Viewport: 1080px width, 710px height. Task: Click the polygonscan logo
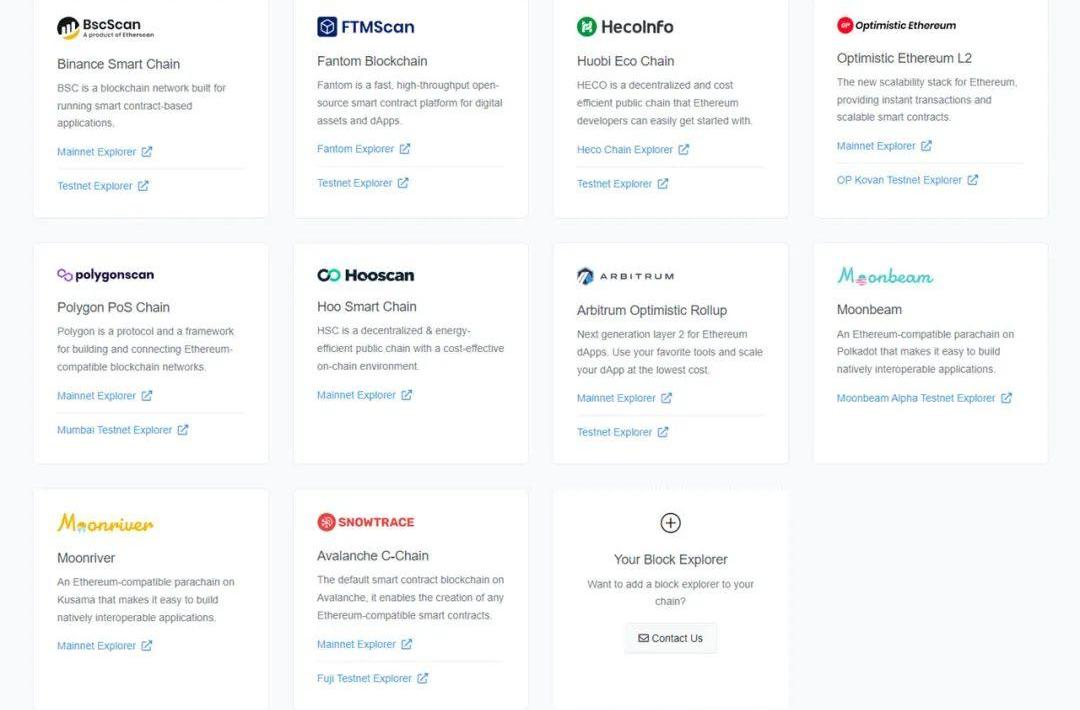105,275
